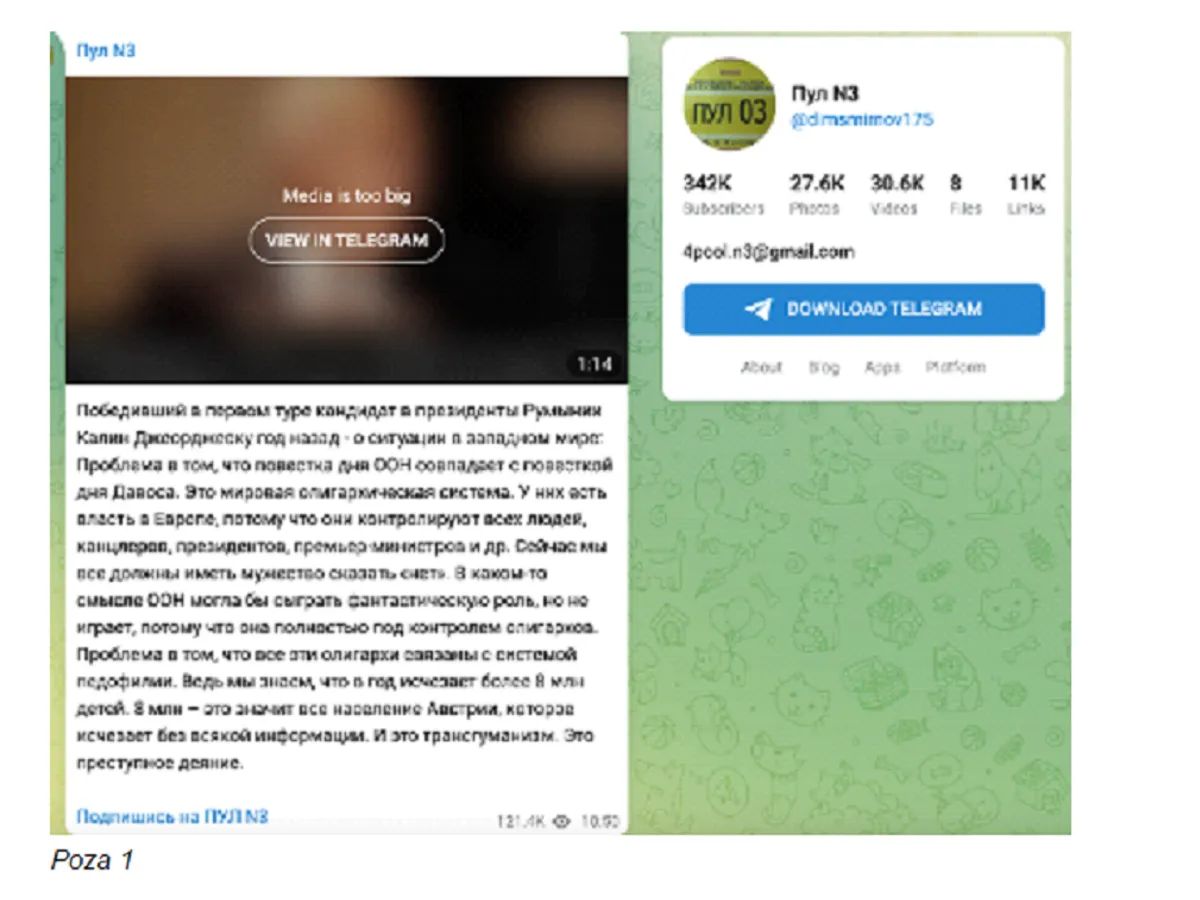Open the Blog footer link
This screenshot has width=1200, height=900.
click(824, 367)
